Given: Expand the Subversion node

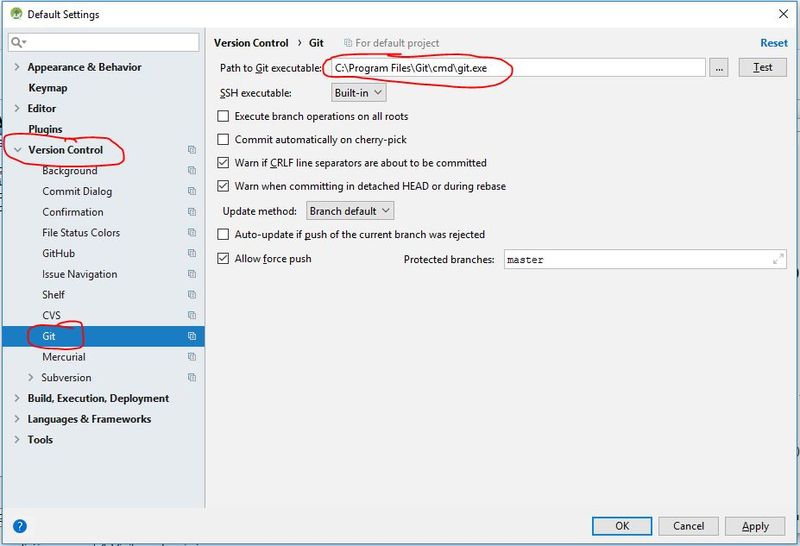Looking at the screenshot, I should [31, 378].
